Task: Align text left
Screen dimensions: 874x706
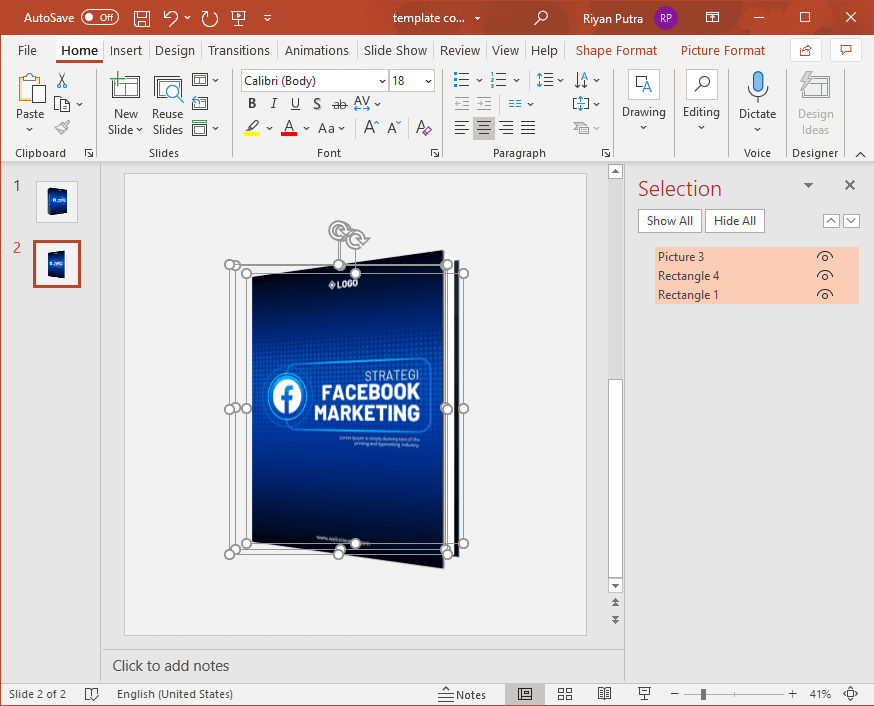Action: coord(462,128)
